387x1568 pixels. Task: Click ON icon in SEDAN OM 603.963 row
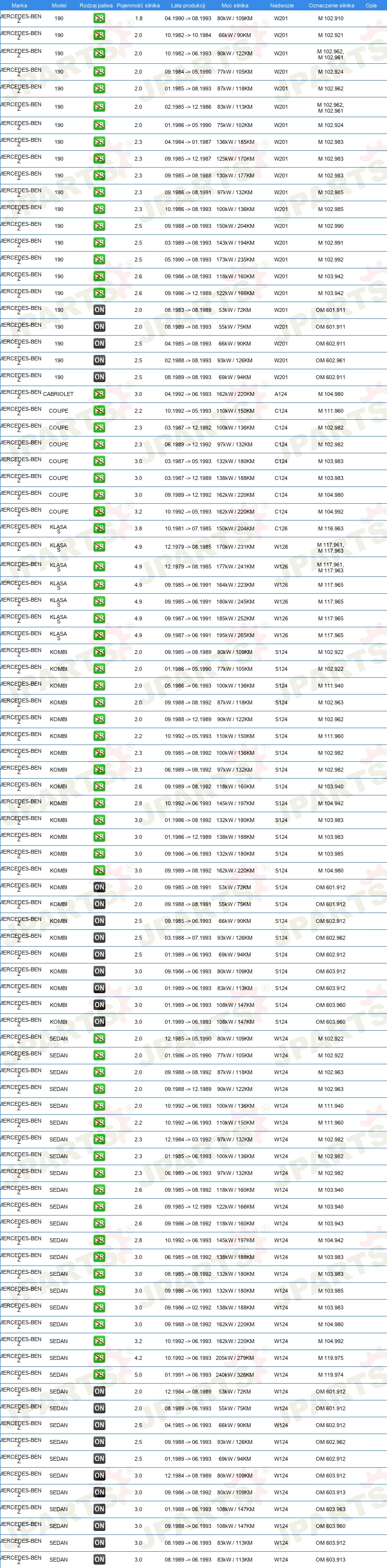pyautogui.click(x=99, y=1509)
